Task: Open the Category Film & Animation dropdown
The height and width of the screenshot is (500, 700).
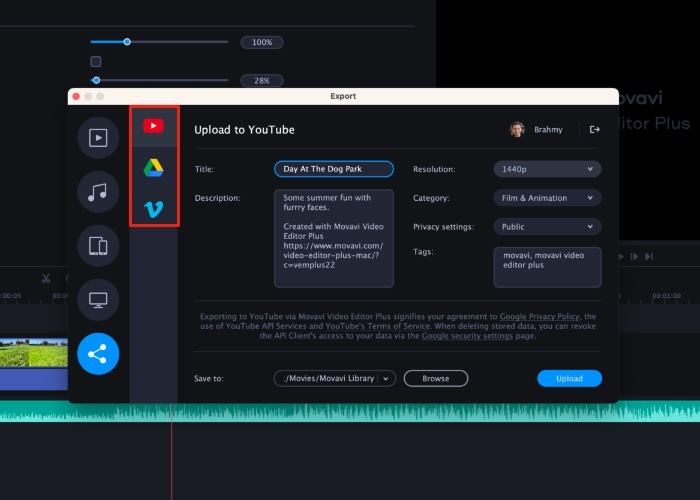Action: click(x=547, y=198)
